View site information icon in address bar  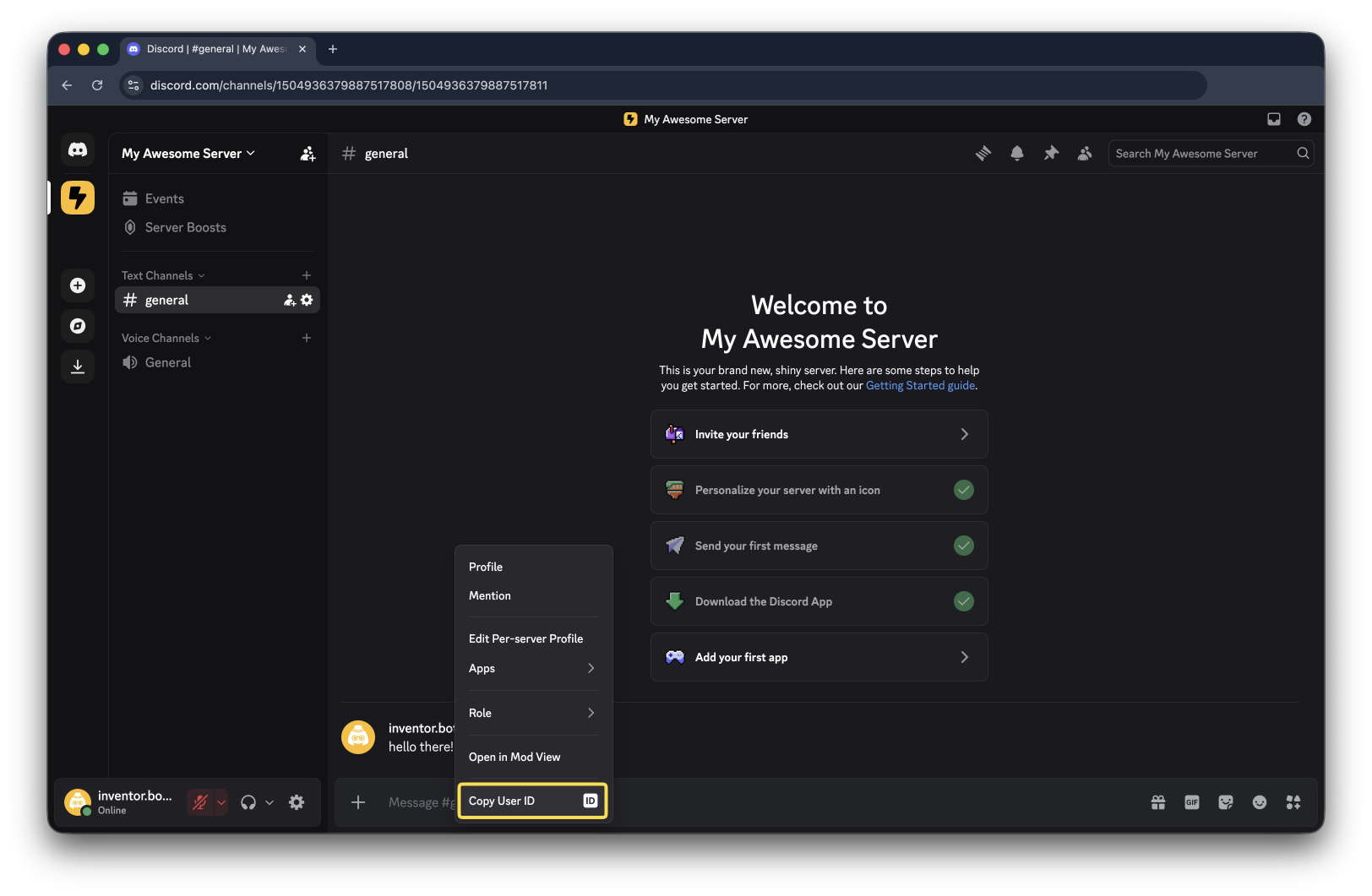tap(133, 85)
